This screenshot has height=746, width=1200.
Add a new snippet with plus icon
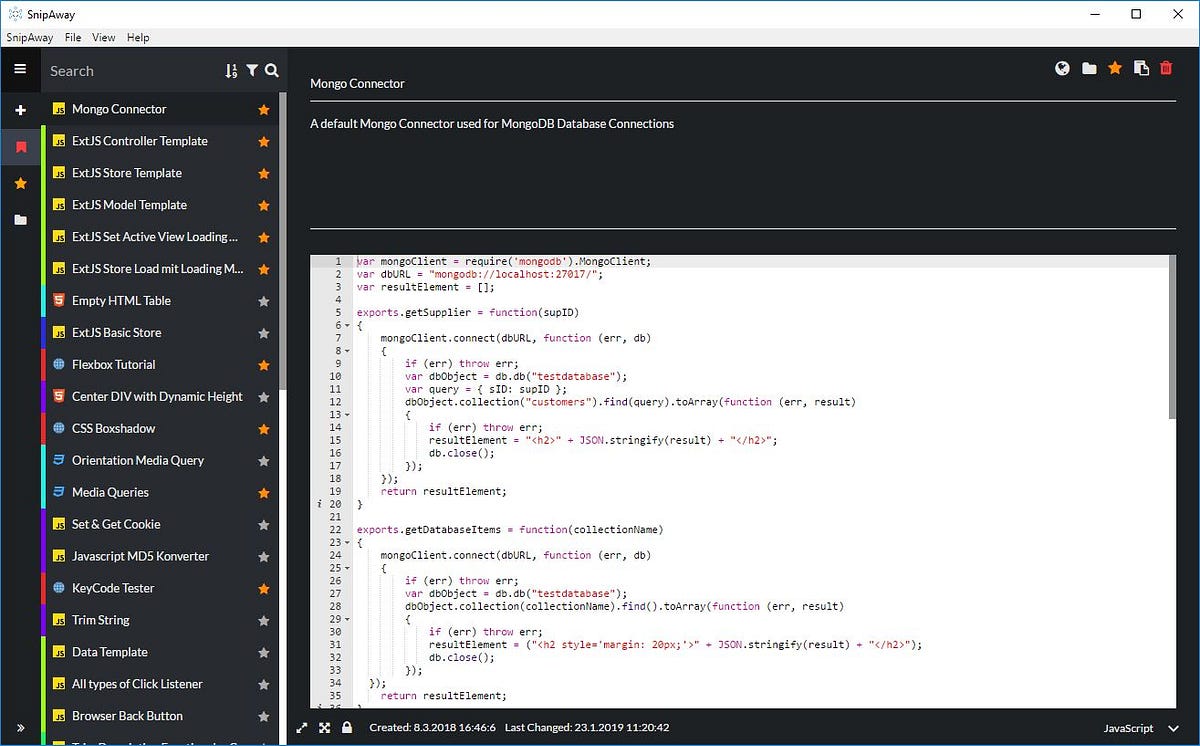pyautogui.click(x=20, y=110)
